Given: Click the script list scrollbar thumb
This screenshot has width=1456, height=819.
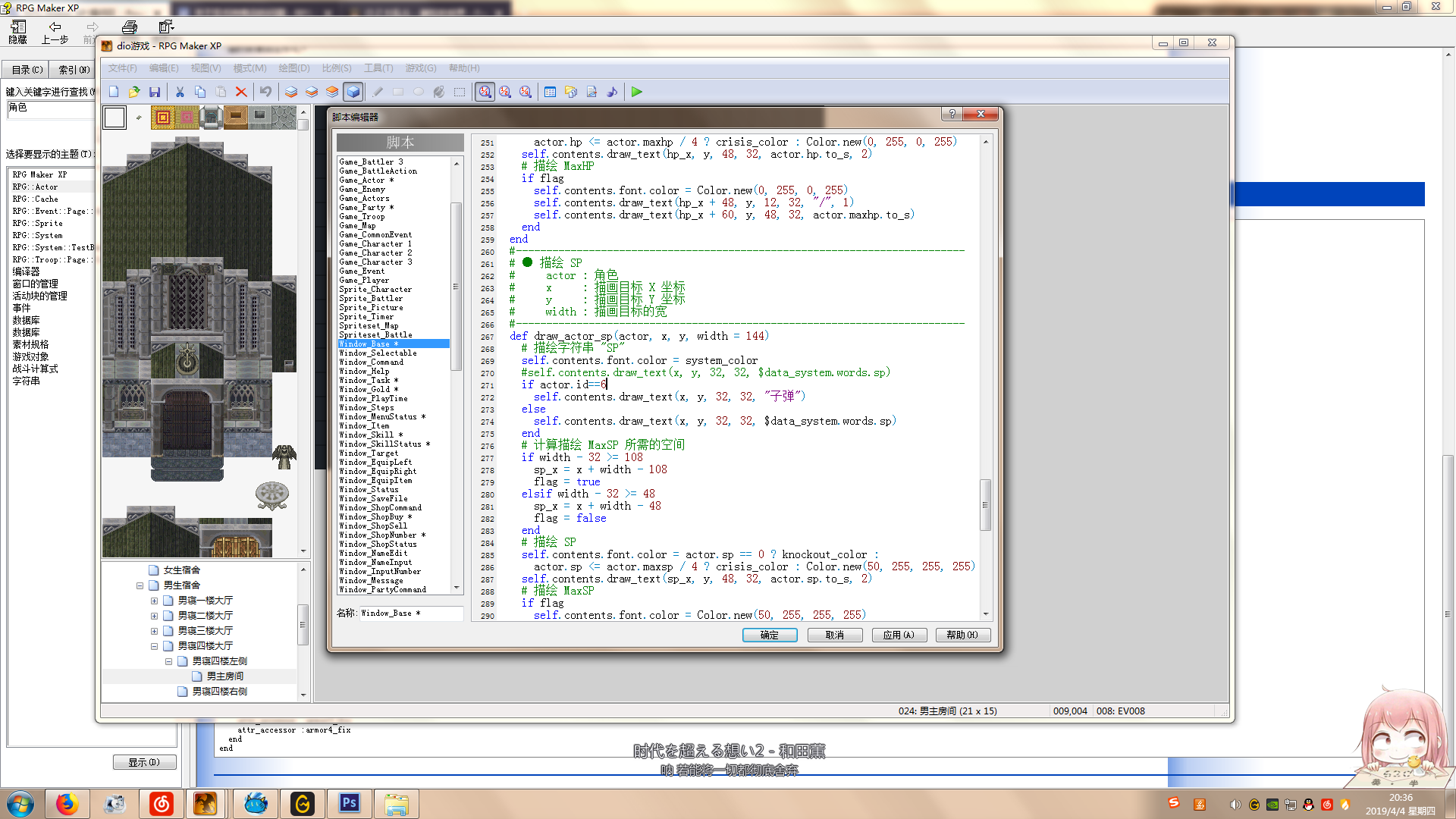Looking at the screenshot, I should (x=456, y=286).
